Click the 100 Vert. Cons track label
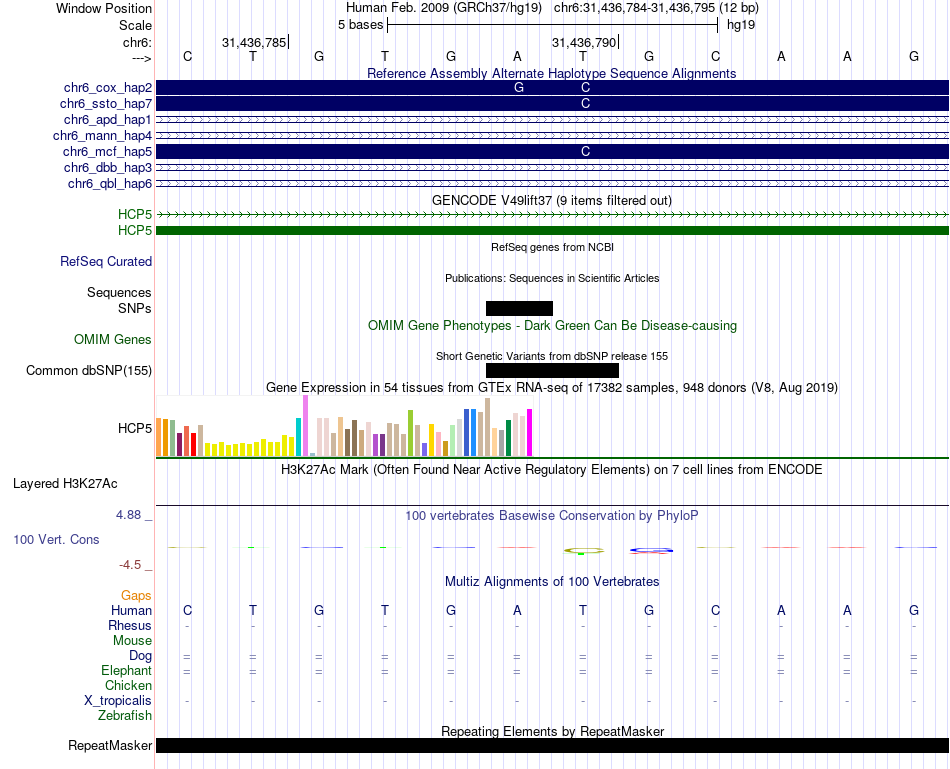 [x=56, y=539]
